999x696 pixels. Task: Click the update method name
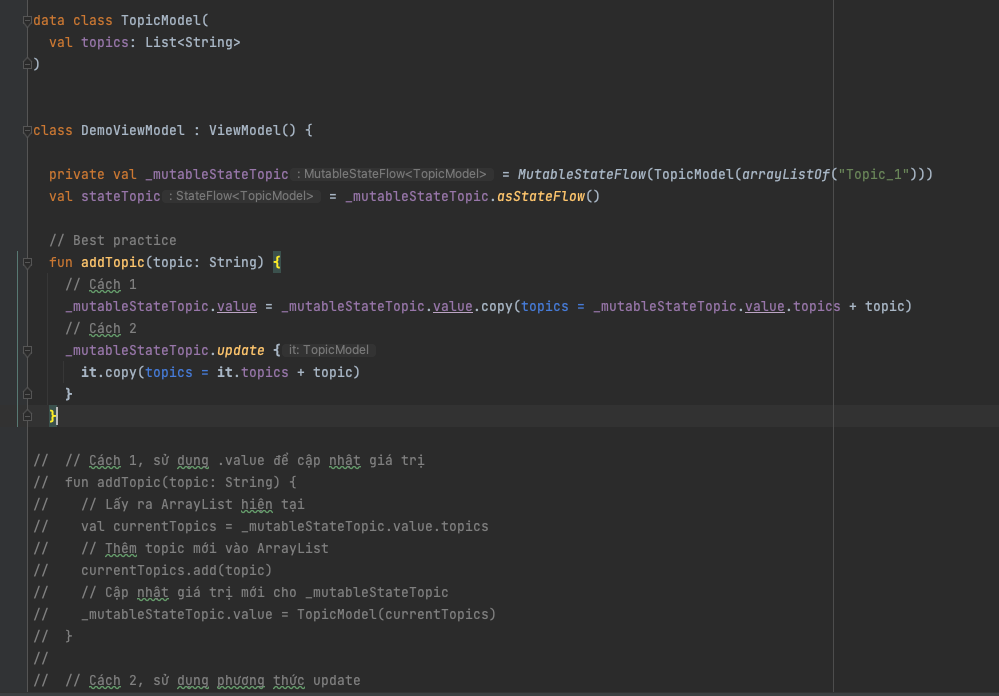(240, 350)
